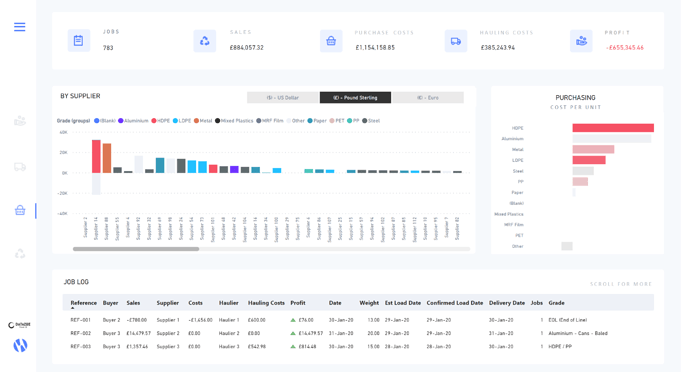This screenshot has width=690, height=372.
Task: Sort job log by Hauling Costs column
Action: point(266,303)
